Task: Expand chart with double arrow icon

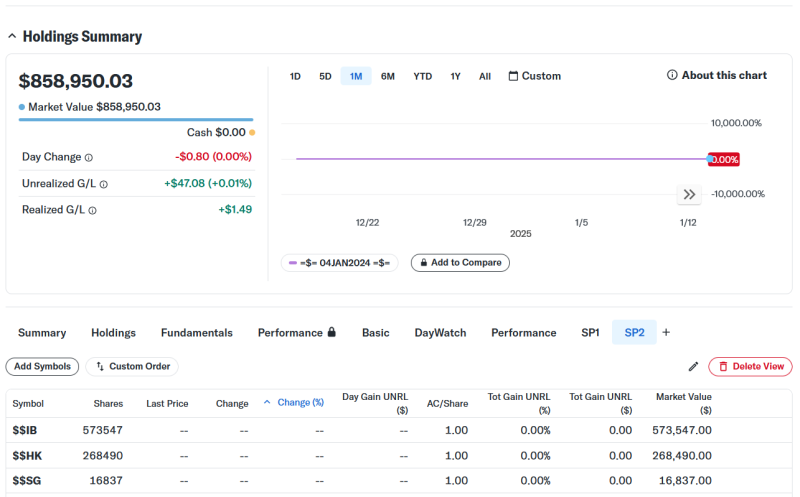Action: [x=689, y=194]
